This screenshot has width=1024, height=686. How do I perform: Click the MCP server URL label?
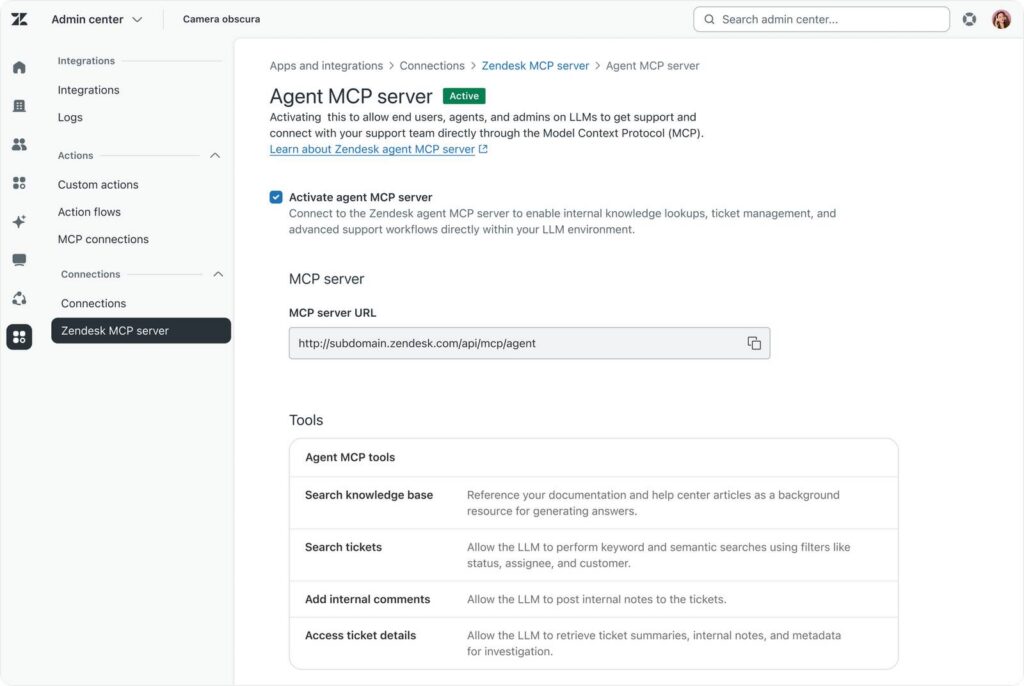coord(332,313)
